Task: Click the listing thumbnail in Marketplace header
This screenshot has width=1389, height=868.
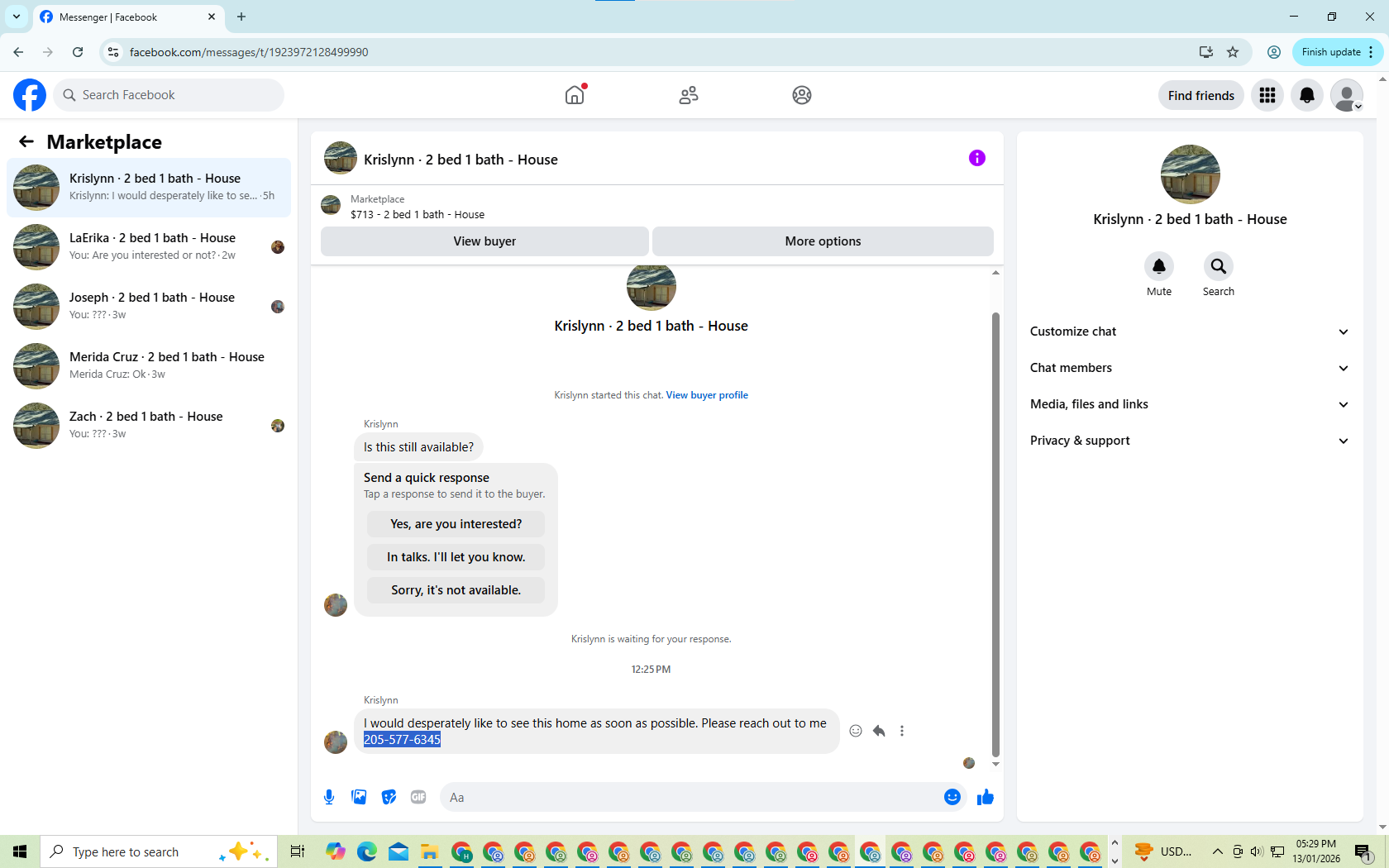Action: [x=331, y=205]
